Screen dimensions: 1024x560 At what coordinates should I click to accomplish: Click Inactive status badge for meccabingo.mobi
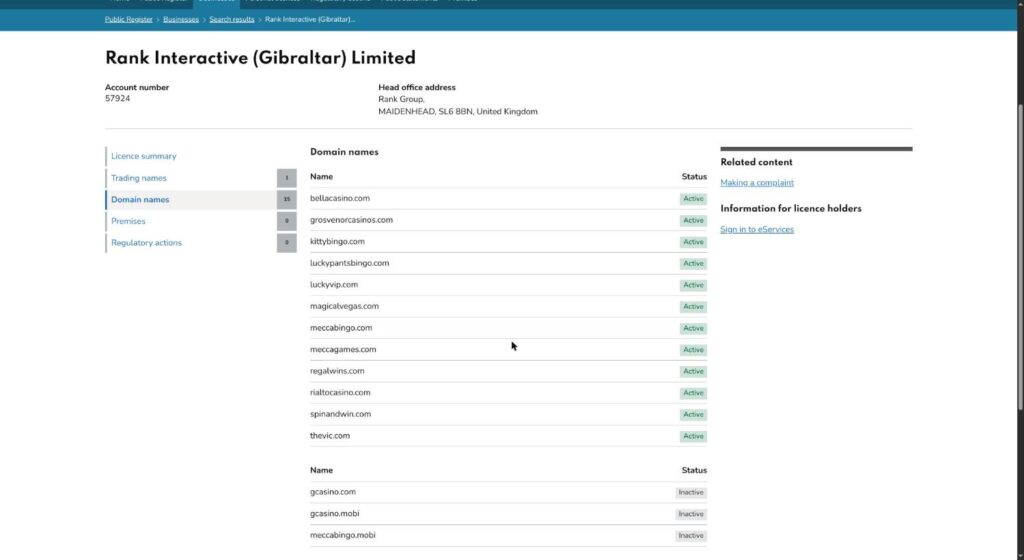(x=691, y=536)
